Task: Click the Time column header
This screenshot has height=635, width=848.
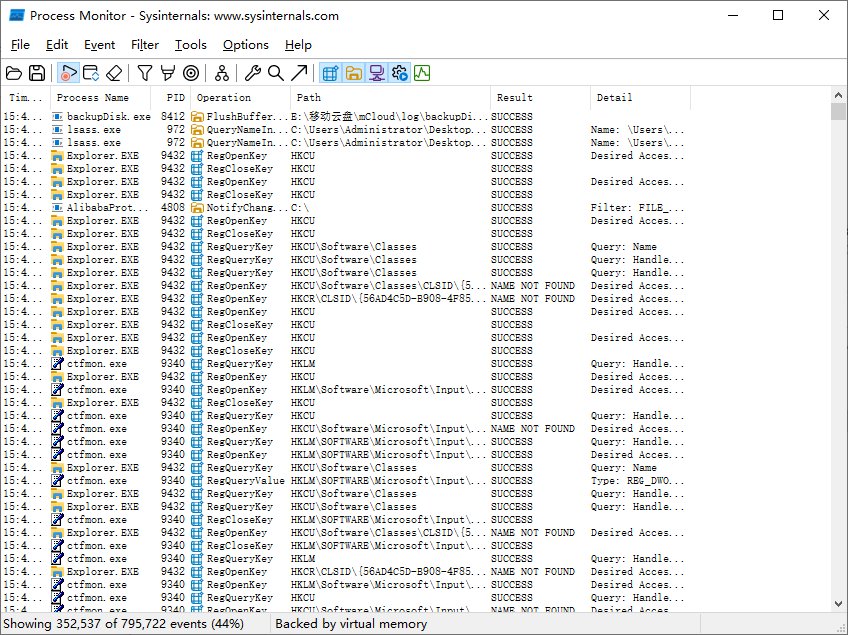Action: pyautogui.click(x=26, y=97)
